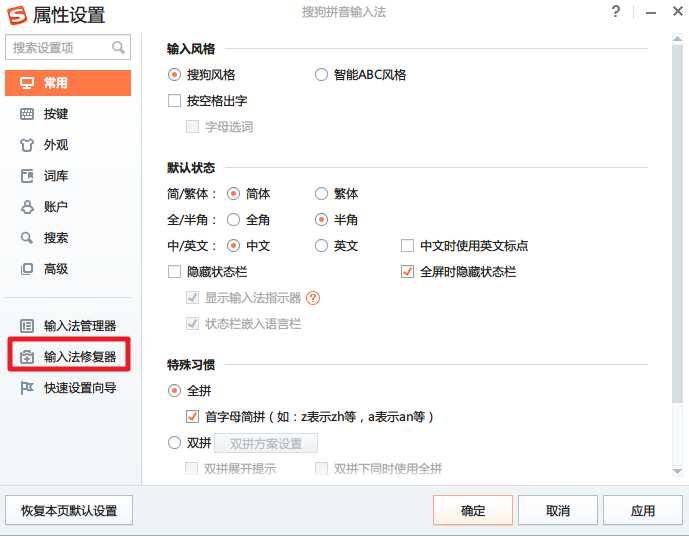The image size is (689, 536).
Task: Switch to the 高级 advanced tab
Action: (56, 269)
